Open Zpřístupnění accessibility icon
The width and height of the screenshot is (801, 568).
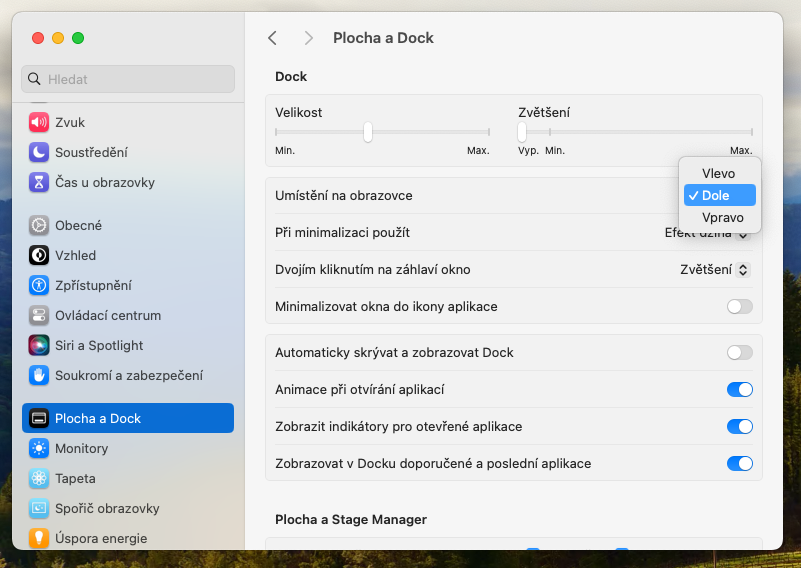(39, 285)
